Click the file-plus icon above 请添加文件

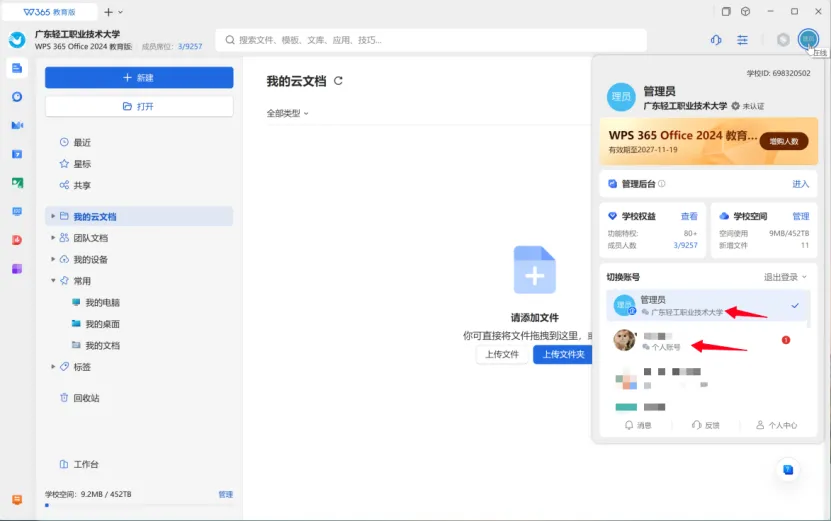(535, 270)
